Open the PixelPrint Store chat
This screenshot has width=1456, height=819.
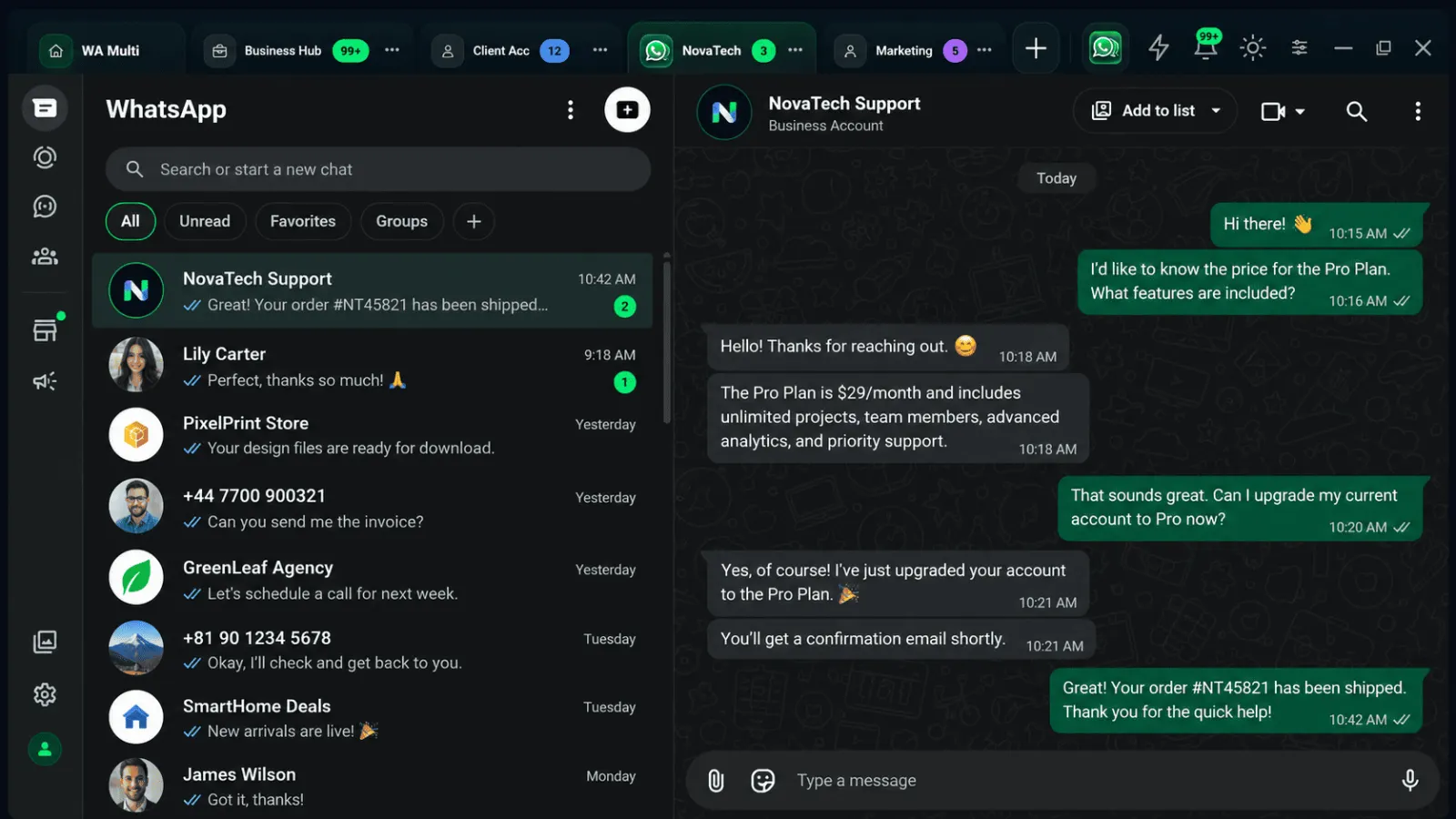[x=372, y=435]
